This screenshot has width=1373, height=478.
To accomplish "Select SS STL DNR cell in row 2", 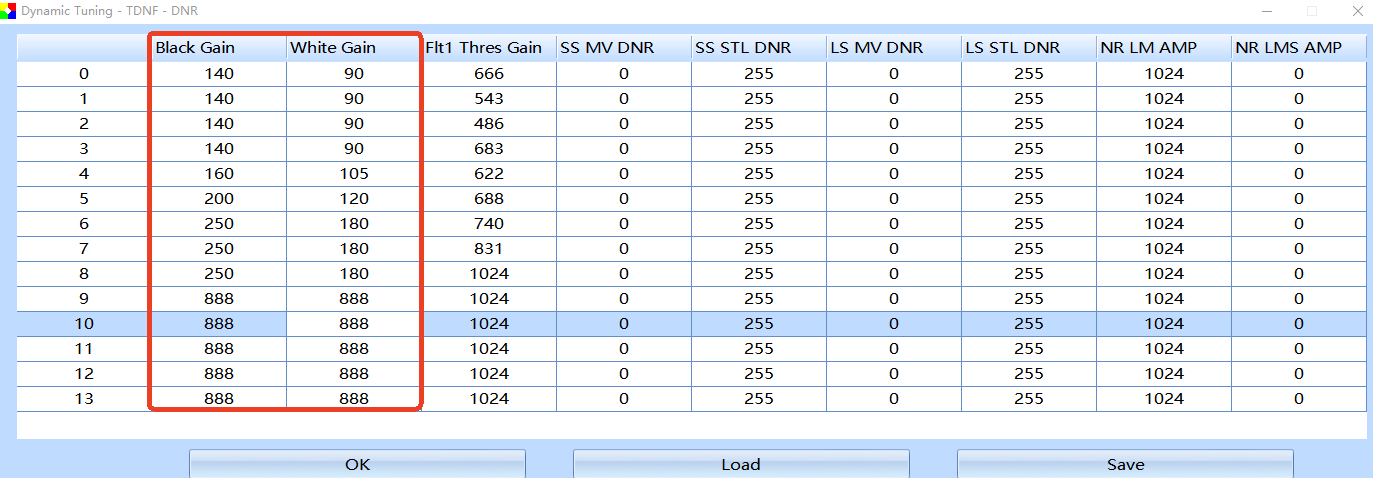I will click(x=759, y=124).
